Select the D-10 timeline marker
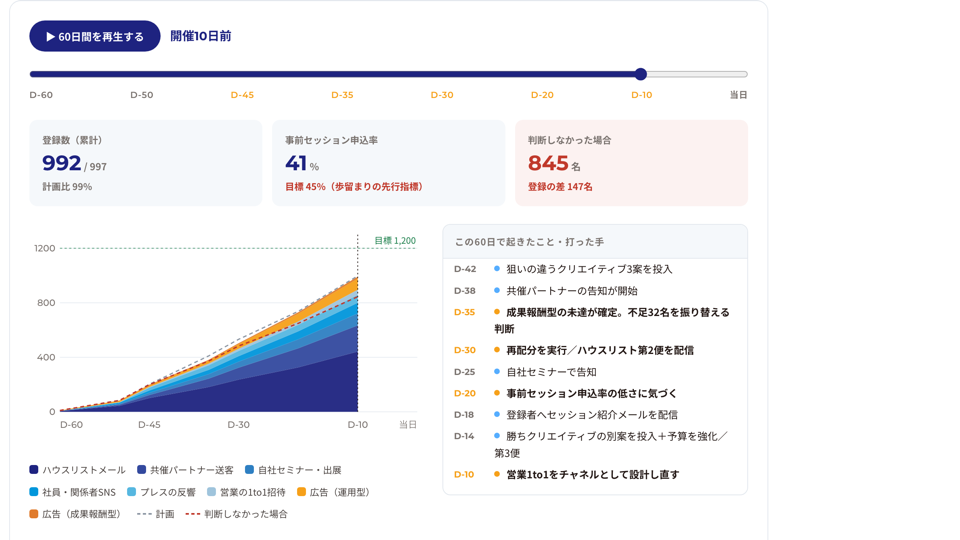The width and height of the screenshot is (960, 540). pos(642,95)
